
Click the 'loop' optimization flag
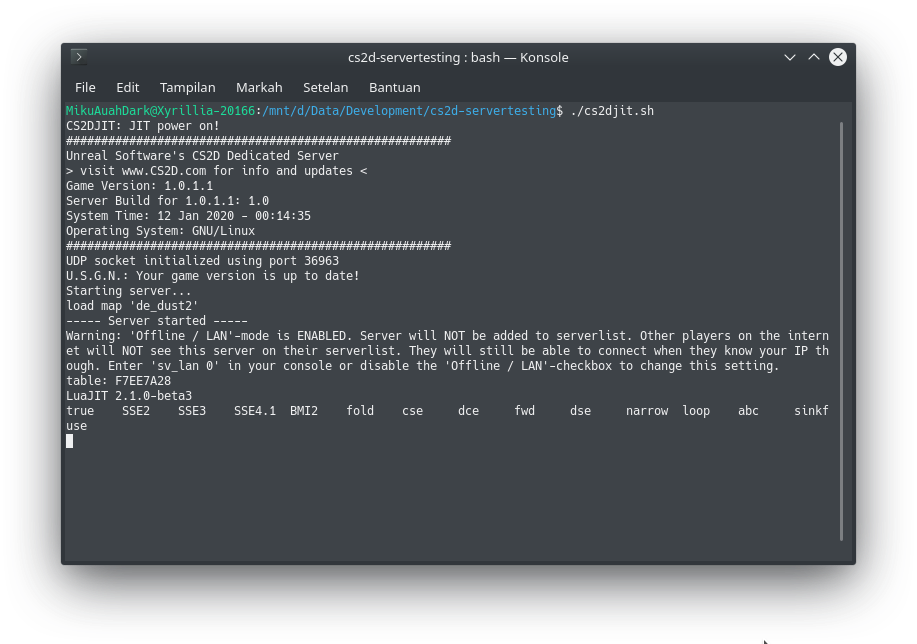[696, 411]
